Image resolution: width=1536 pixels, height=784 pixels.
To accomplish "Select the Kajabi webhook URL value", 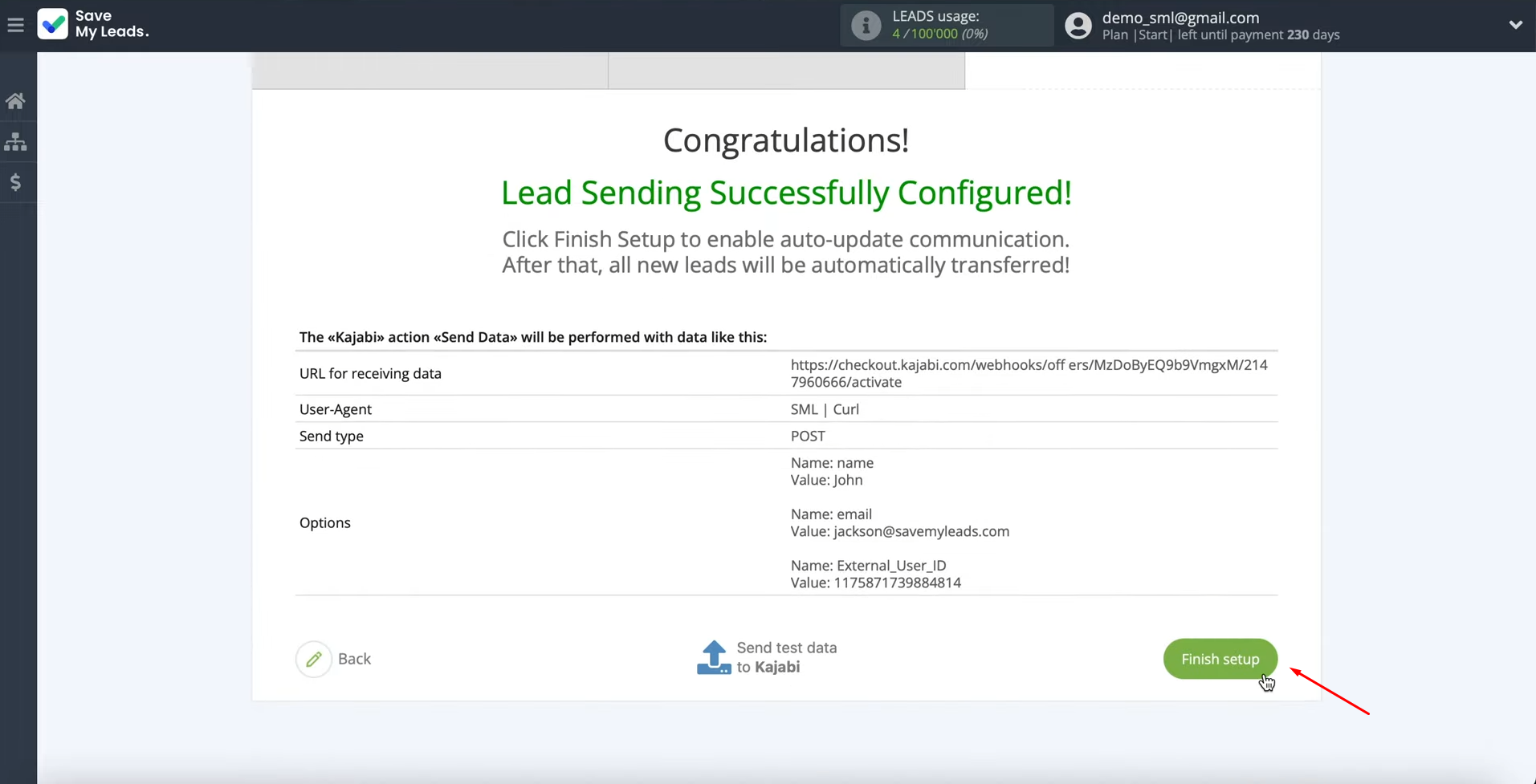I will click(x=1029, y=373).
